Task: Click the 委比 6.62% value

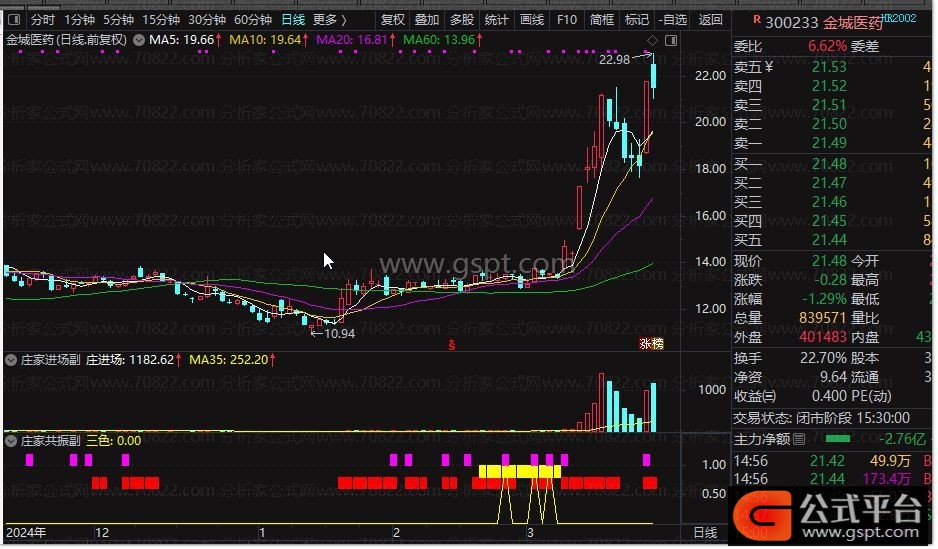Action: (x=827, y=46)
